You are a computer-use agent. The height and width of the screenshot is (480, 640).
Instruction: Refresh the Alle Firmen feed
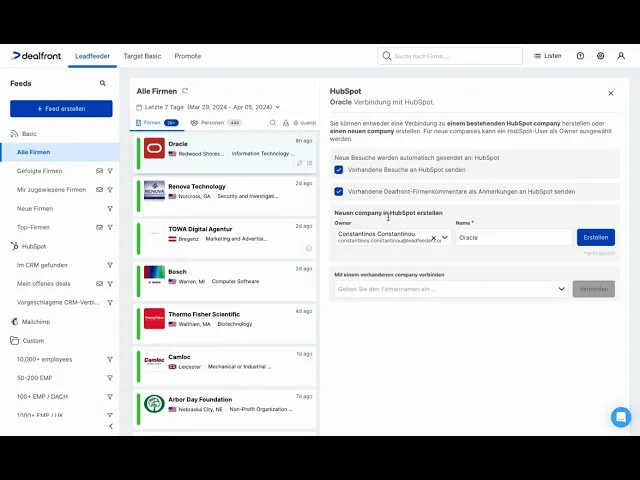pyautogui.click(x=185, y=91)
